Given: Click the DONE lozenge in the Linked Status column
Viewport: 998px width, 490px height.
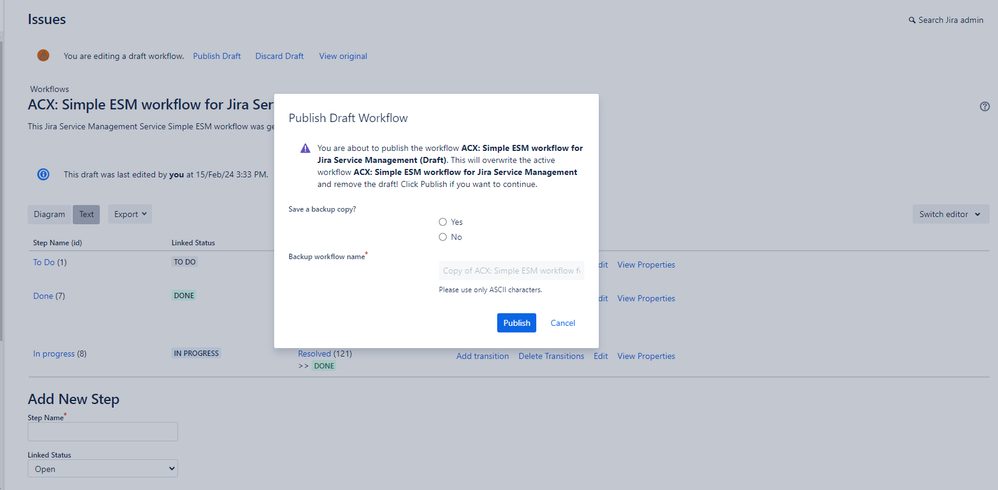Looking at the screenshot, I should coord(183,295).
